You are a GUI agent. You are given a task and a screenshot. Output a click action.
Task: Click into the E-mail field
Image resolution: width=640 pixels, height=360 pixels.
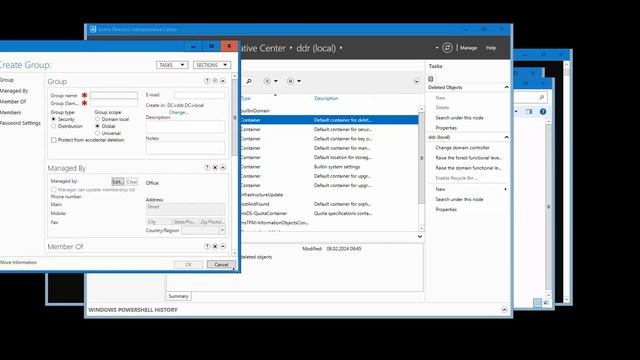[199, 95]
